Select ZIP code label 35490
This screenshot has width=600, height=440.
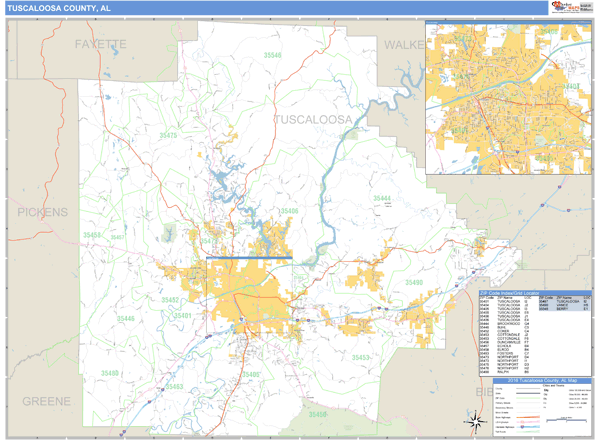[x=414, y=282]
